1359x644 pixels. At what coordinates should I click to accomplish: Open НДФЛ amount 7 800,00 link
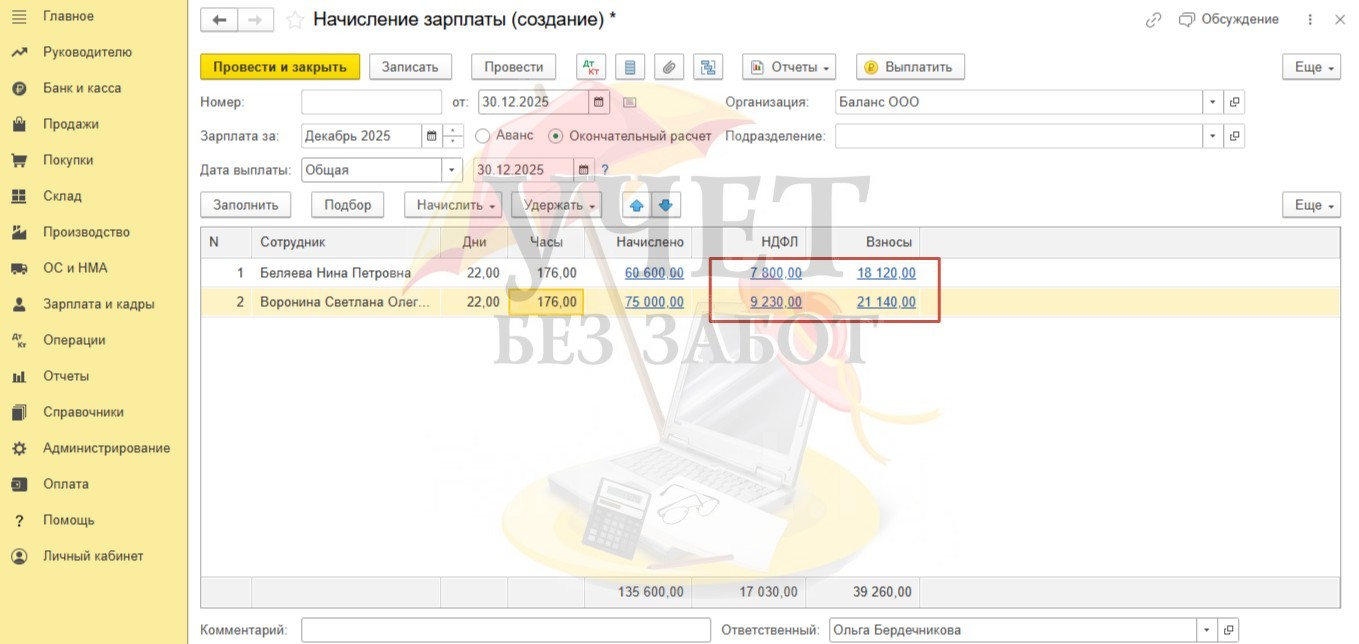(x=775, y=273)
